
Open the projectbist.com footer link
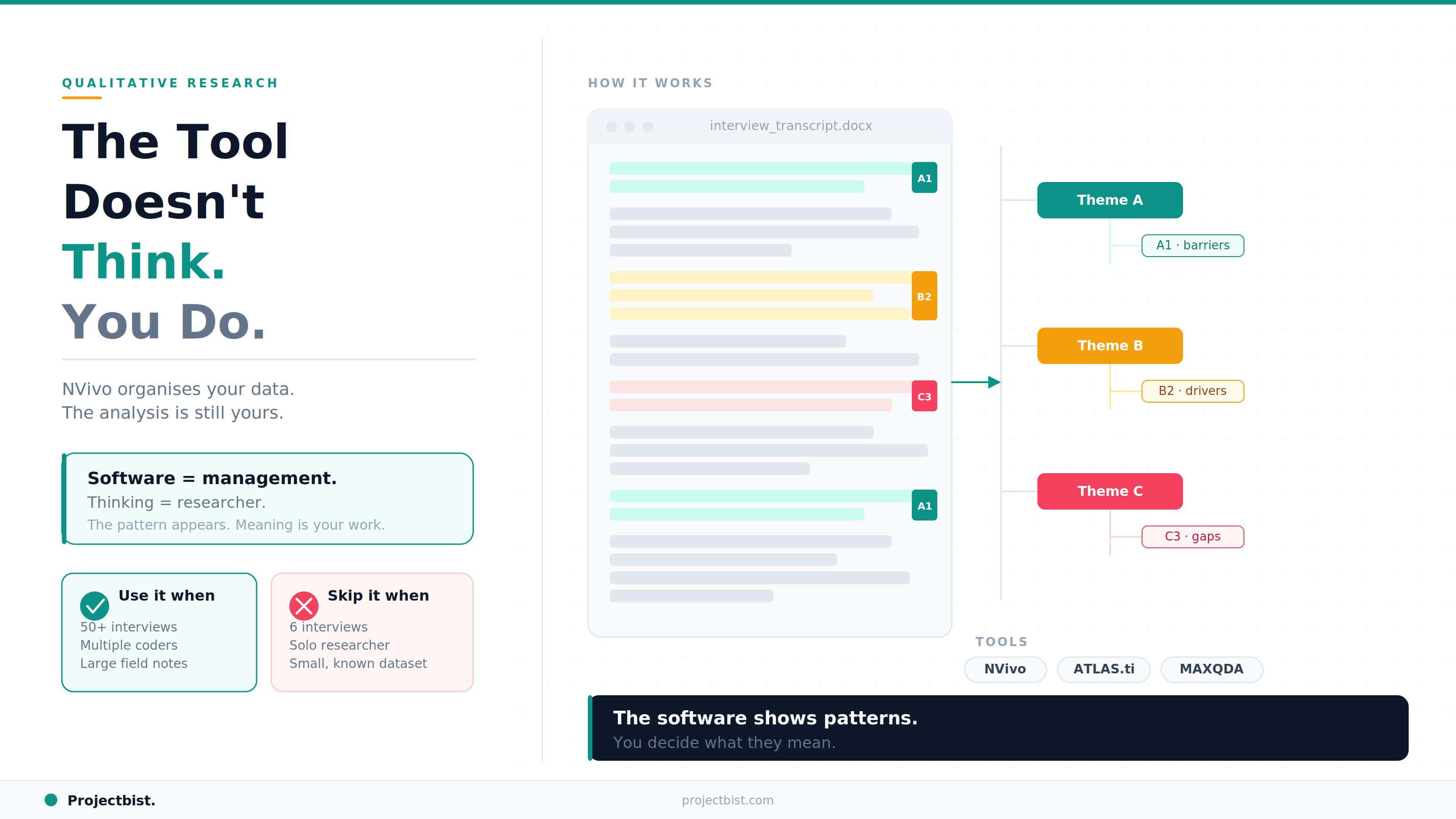coord(728,800)
